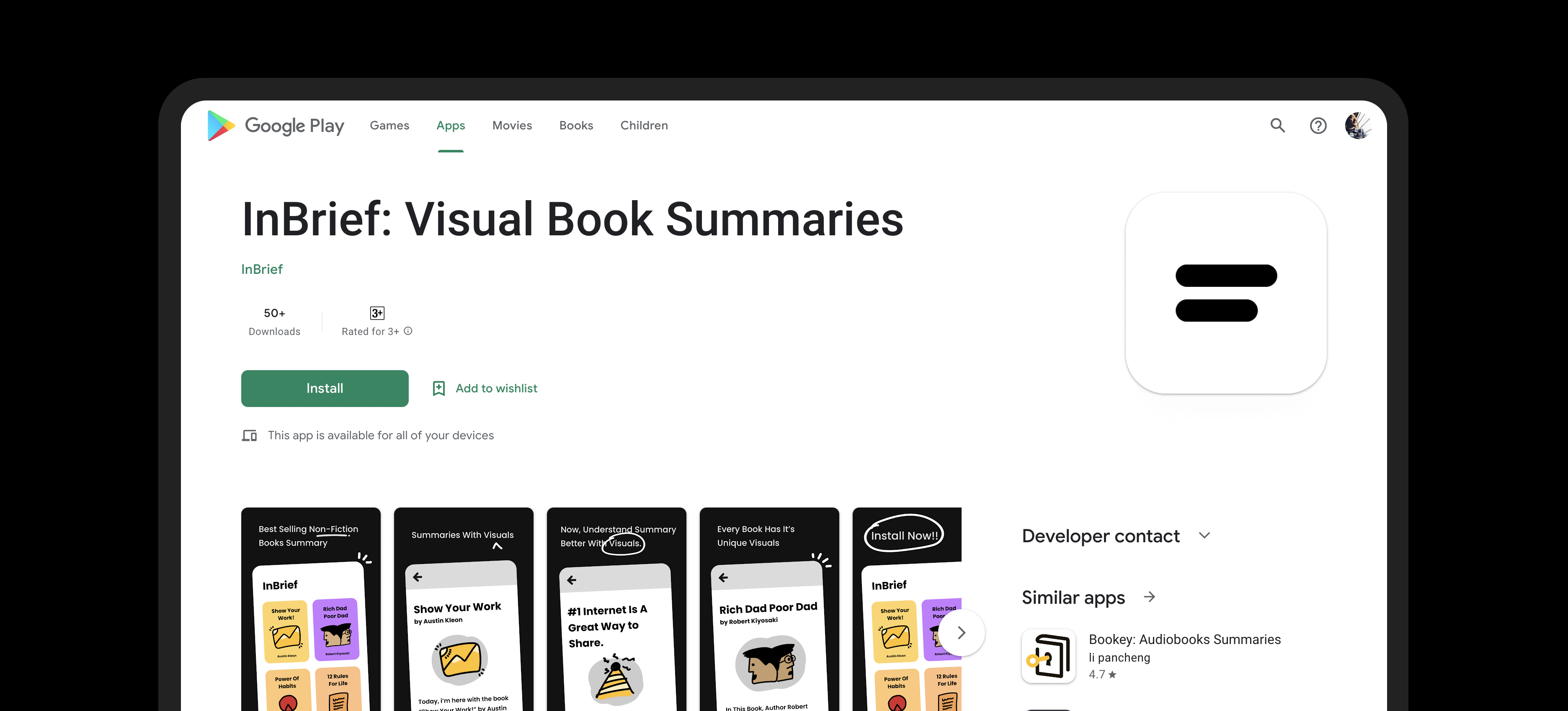Open the Children tab
This screenshot has width=1568, height=711.
(x=644, y=125)
